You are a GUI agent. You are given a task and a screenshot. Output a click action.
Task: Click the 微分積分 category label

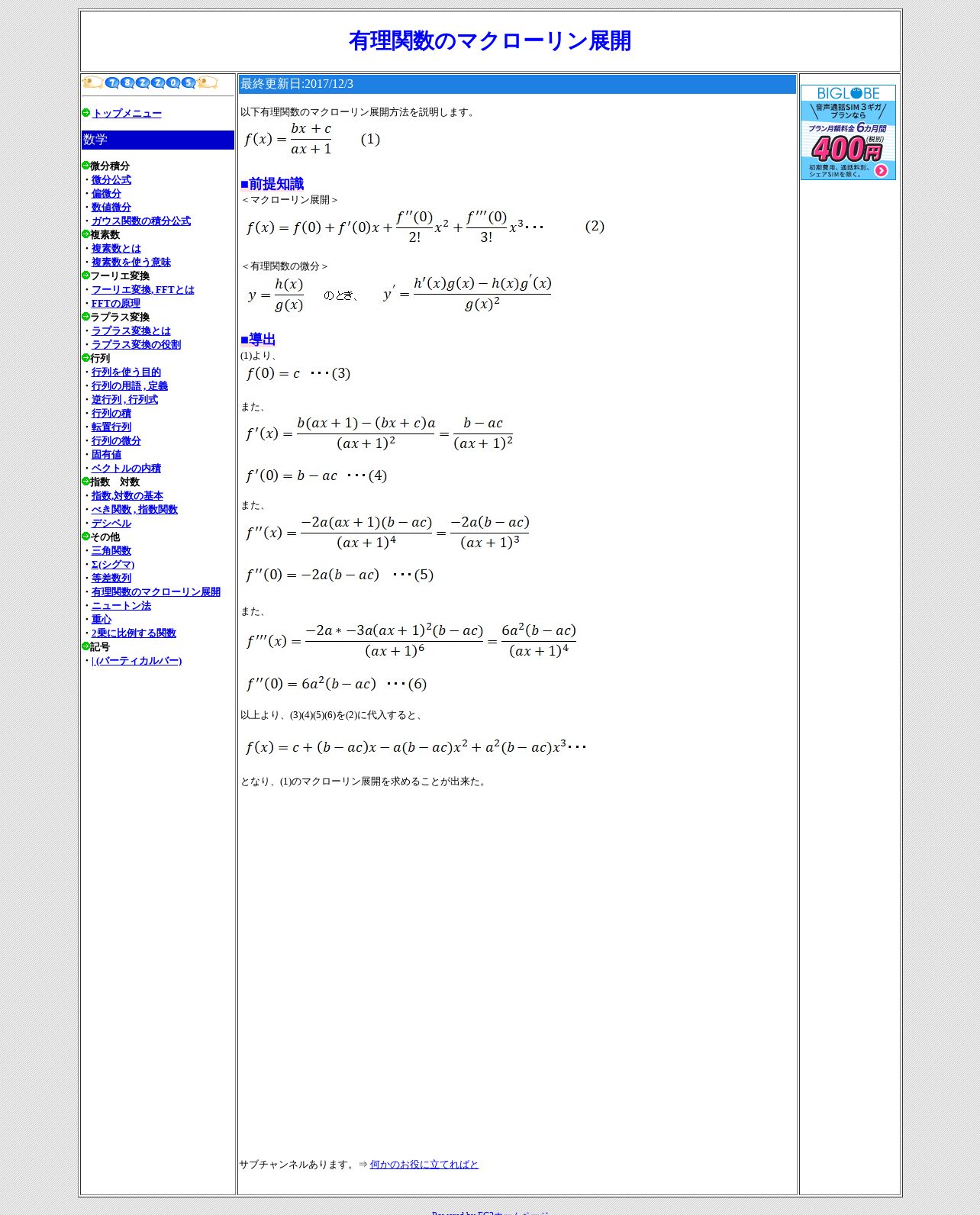tap(110, 166)
